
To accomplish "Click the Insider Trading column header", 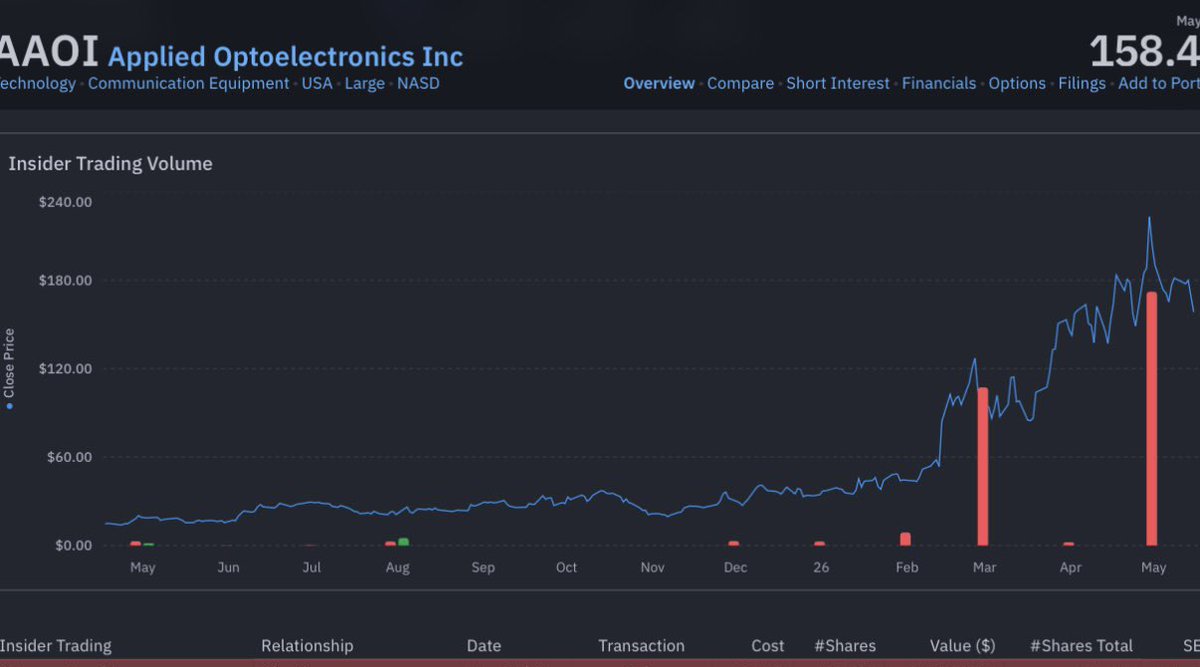I will pyautogui.click(x=56, y=646).
